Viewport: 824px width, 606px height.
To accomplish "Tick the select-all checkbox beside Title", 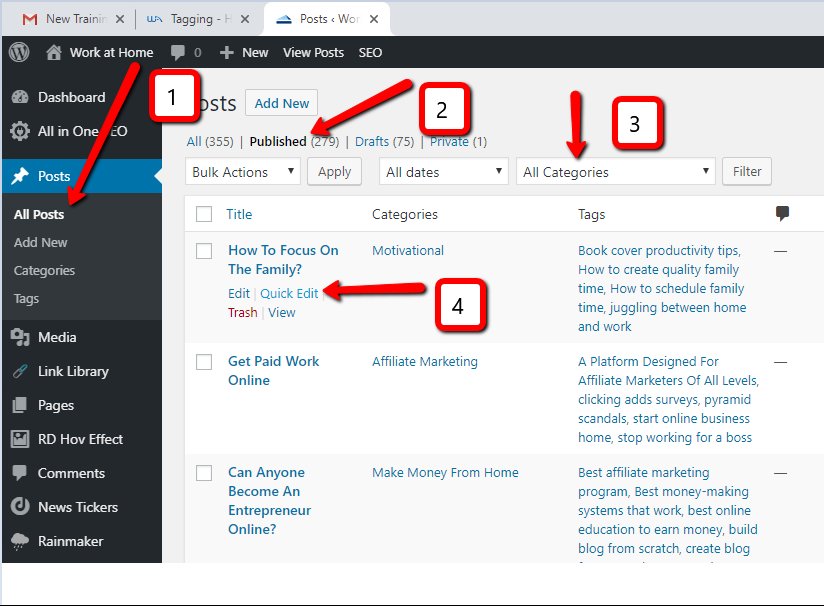I will tap(204, 214).
